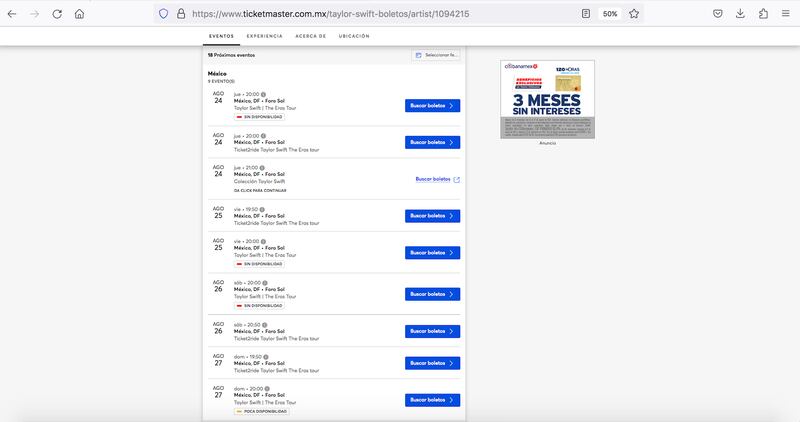Switch to the EVENTOS tab
This screenshot has width=800, height=422.
point(221,36)
